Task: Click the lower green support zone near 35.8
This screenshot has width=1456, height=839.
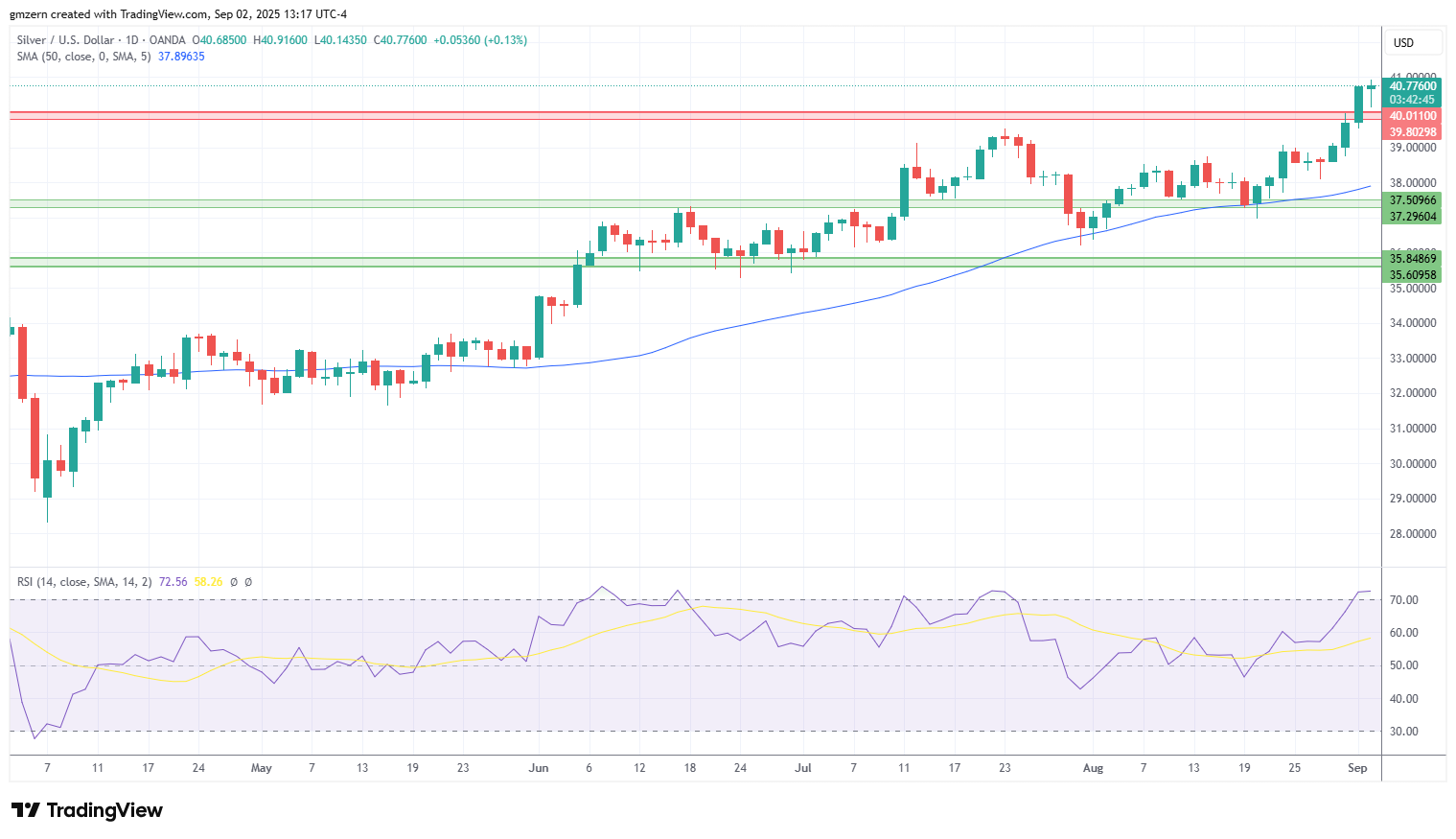Action: click(x=695, y=262)
